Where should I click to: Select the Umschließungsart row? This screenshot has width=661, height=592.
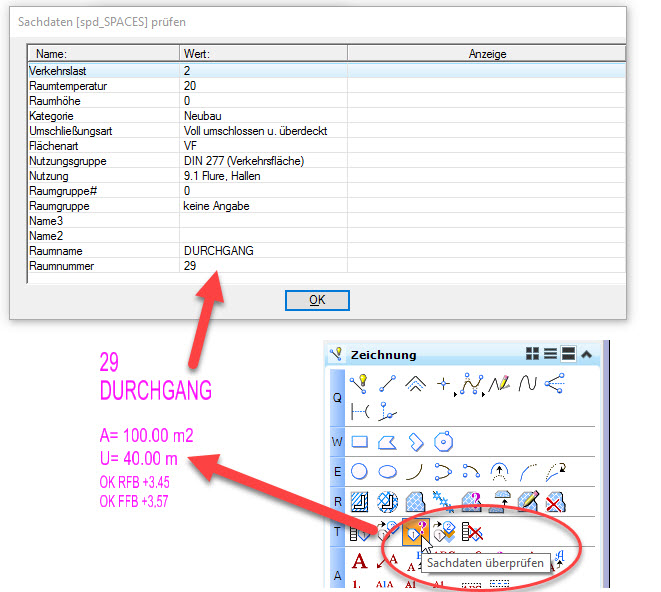pos(327,131)
